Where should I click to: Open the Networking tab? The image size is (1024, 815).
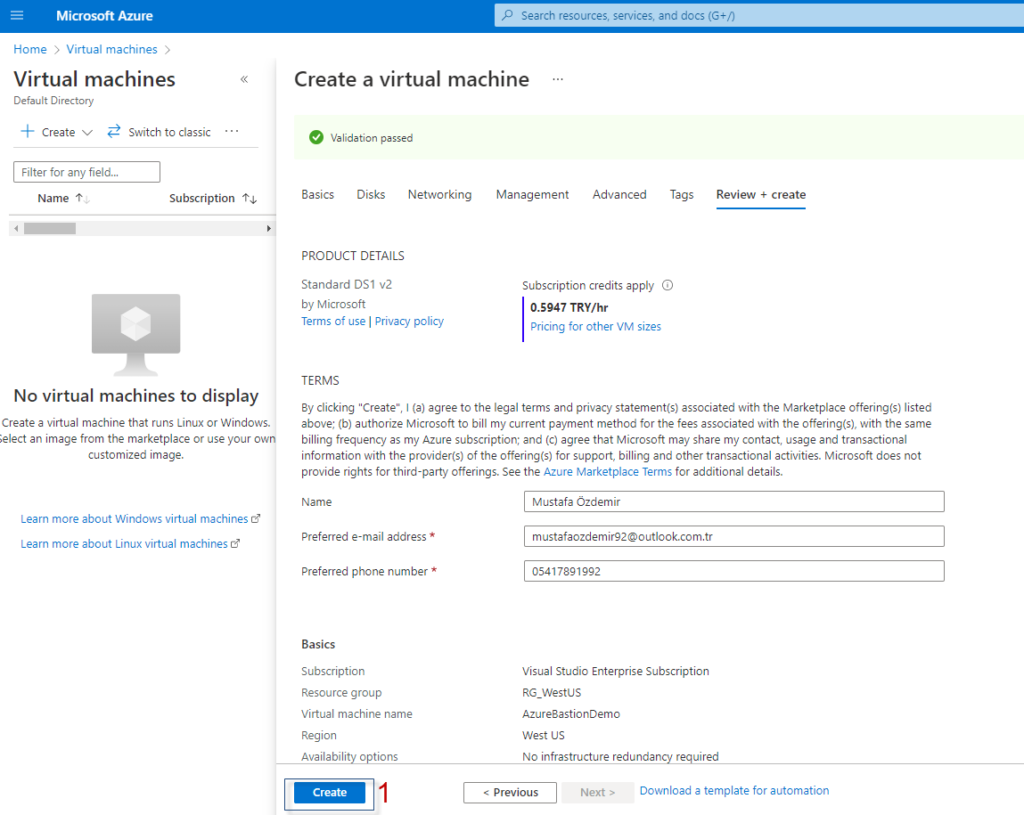(x=440, y=195)
